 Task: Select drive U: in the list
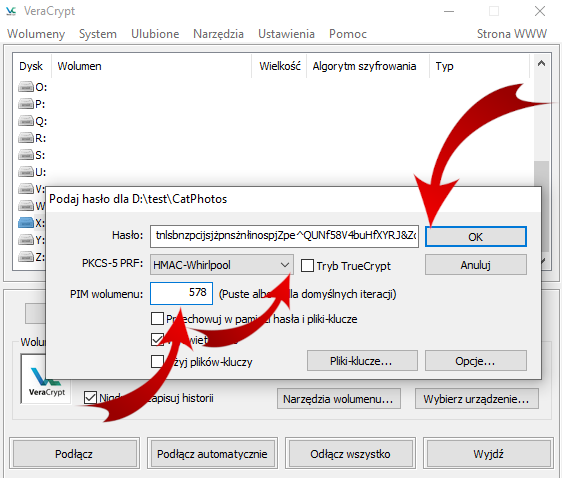pyautogui.click(x=32, y=172)
